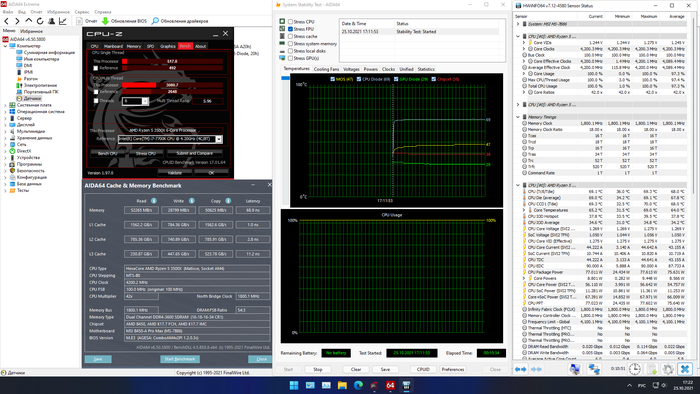Screen dimensions: 700x394
Task: Click HWiNFO shrink columns faded arrows icon
Action: [536, 369]
